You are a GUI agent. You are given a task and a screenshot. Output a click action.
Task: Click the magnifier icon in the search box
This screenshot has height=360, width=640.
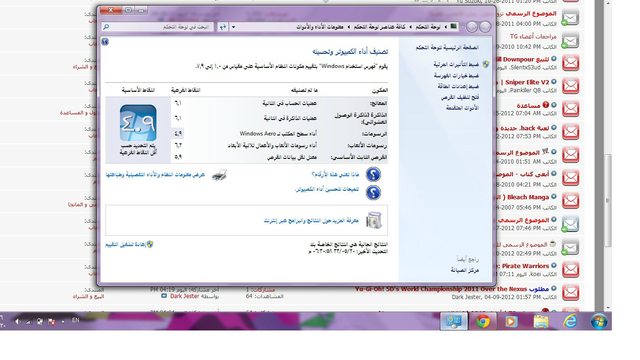tap(106, 27)
